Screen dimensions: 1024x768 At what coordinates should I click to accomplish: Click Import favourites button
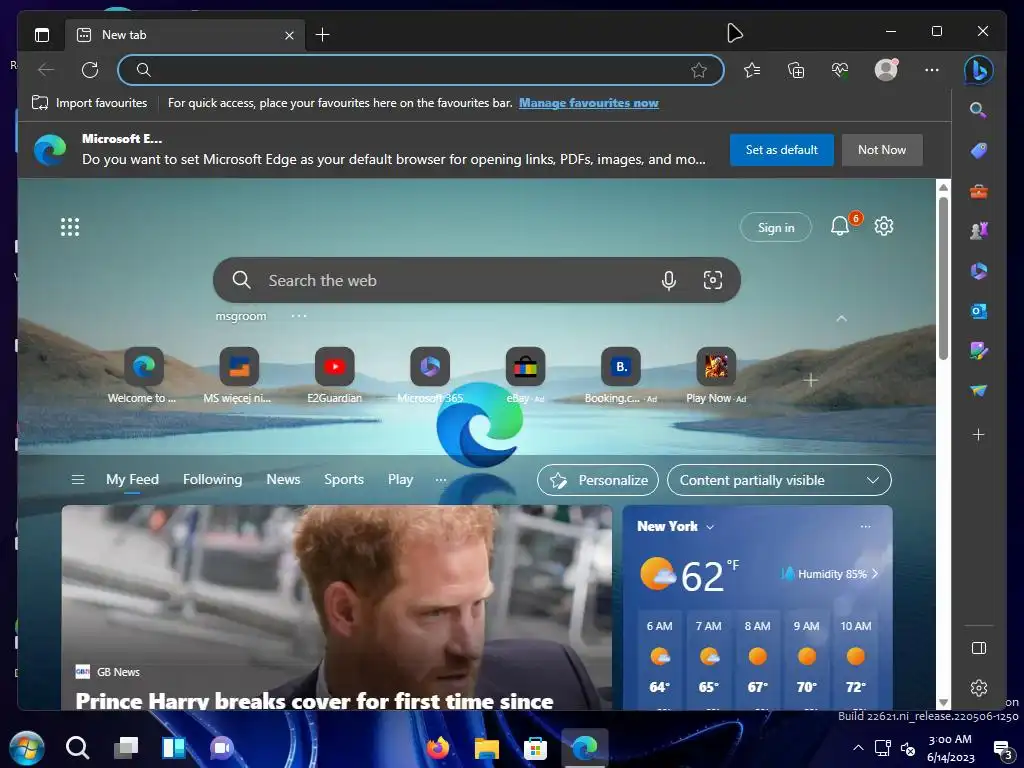click(89, 103)
